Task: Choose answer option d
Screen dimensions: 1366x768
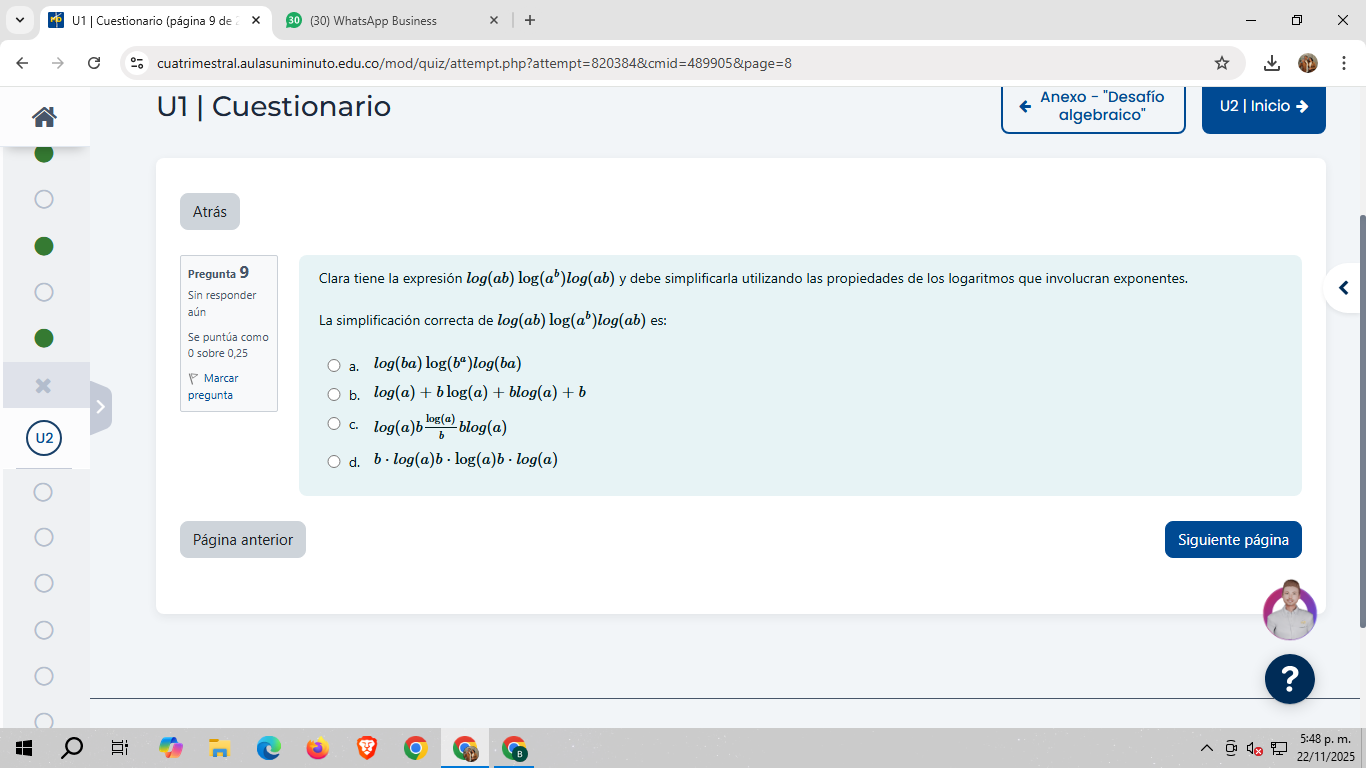Action: point(334,461)
